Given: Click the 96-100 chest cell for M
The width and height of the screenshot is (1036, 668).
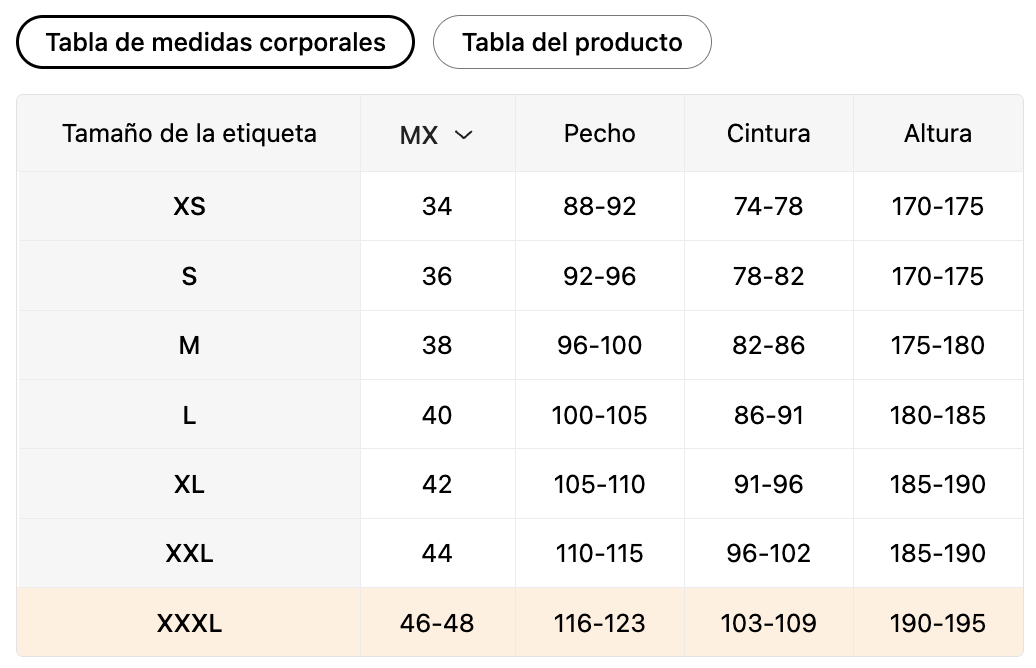Looking at the screenshot, I should click(x=600, y=345).
